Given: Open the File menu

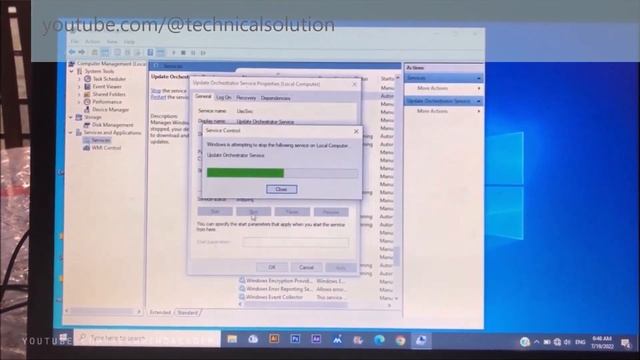Looking at the screenshot, I should (74, 42).
